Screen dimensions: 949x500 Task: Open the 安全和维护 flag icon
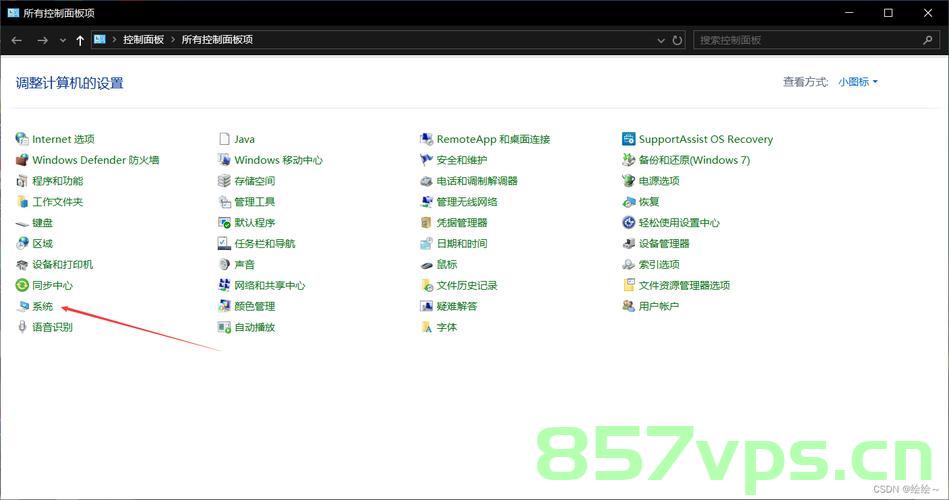click(x=426, y=160)
